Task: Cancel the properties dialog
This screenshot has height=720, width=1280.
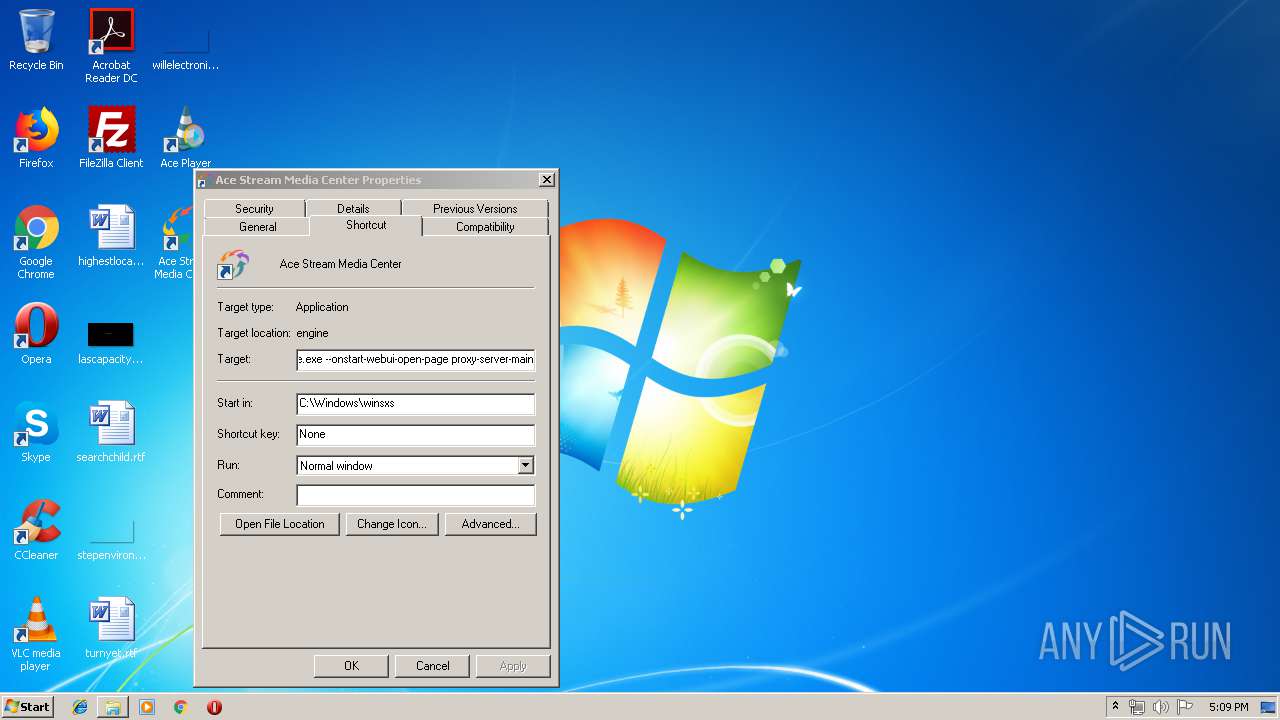Action: (433, 666)
